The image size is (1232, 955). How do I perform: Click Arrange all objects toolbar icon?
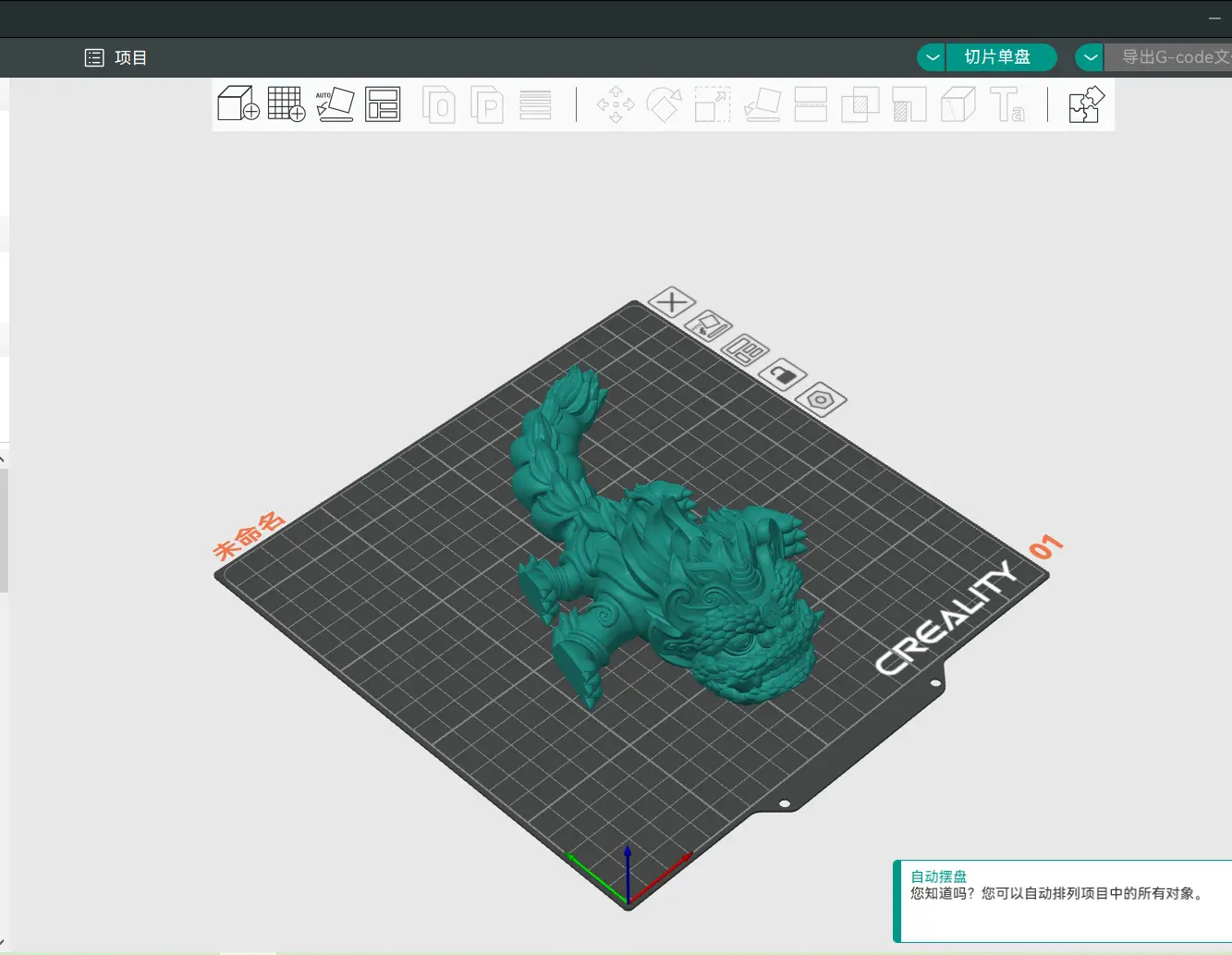[x=383, y=104]
